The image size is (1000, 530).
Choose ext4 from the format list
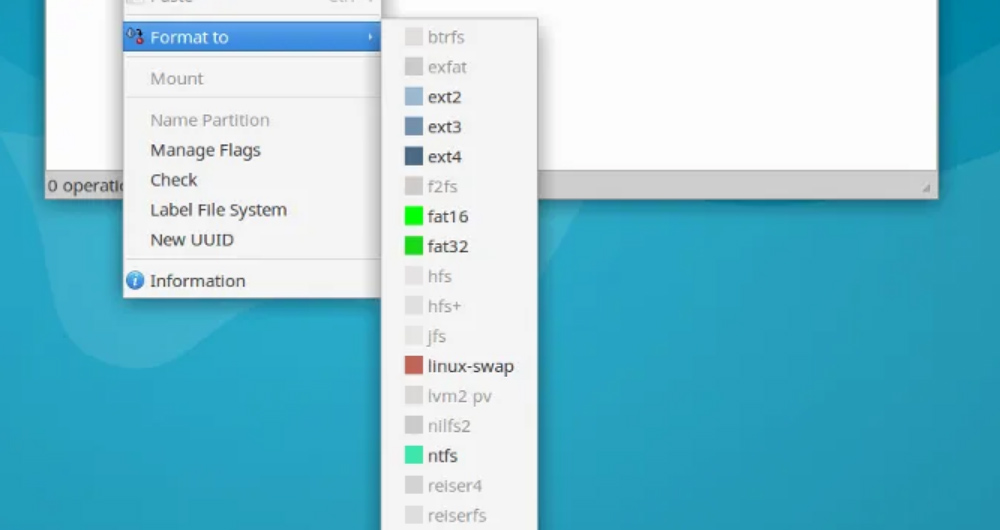(445, 157)
